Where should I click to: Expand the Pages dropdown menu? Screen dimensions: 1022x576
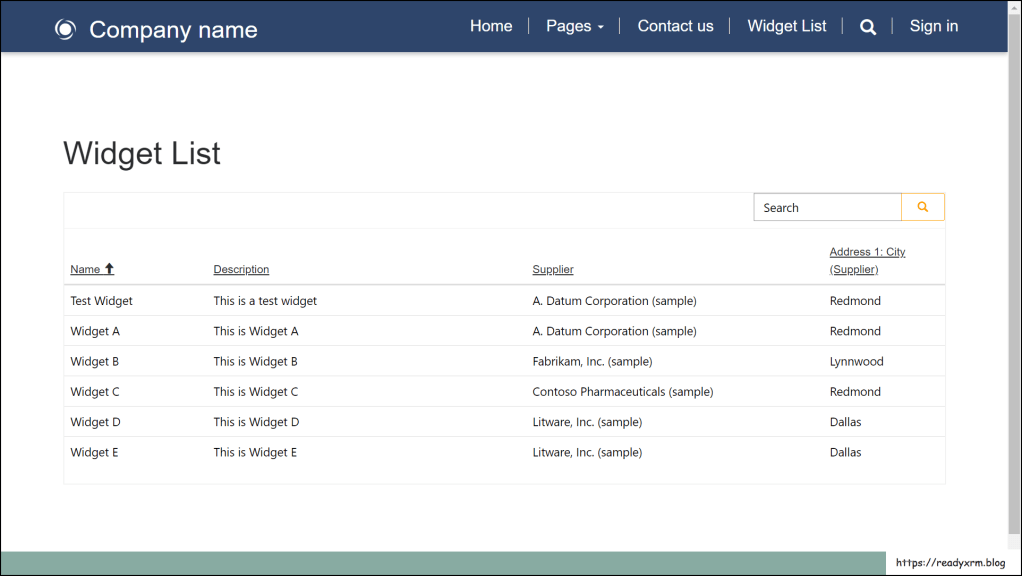point(574,27)
